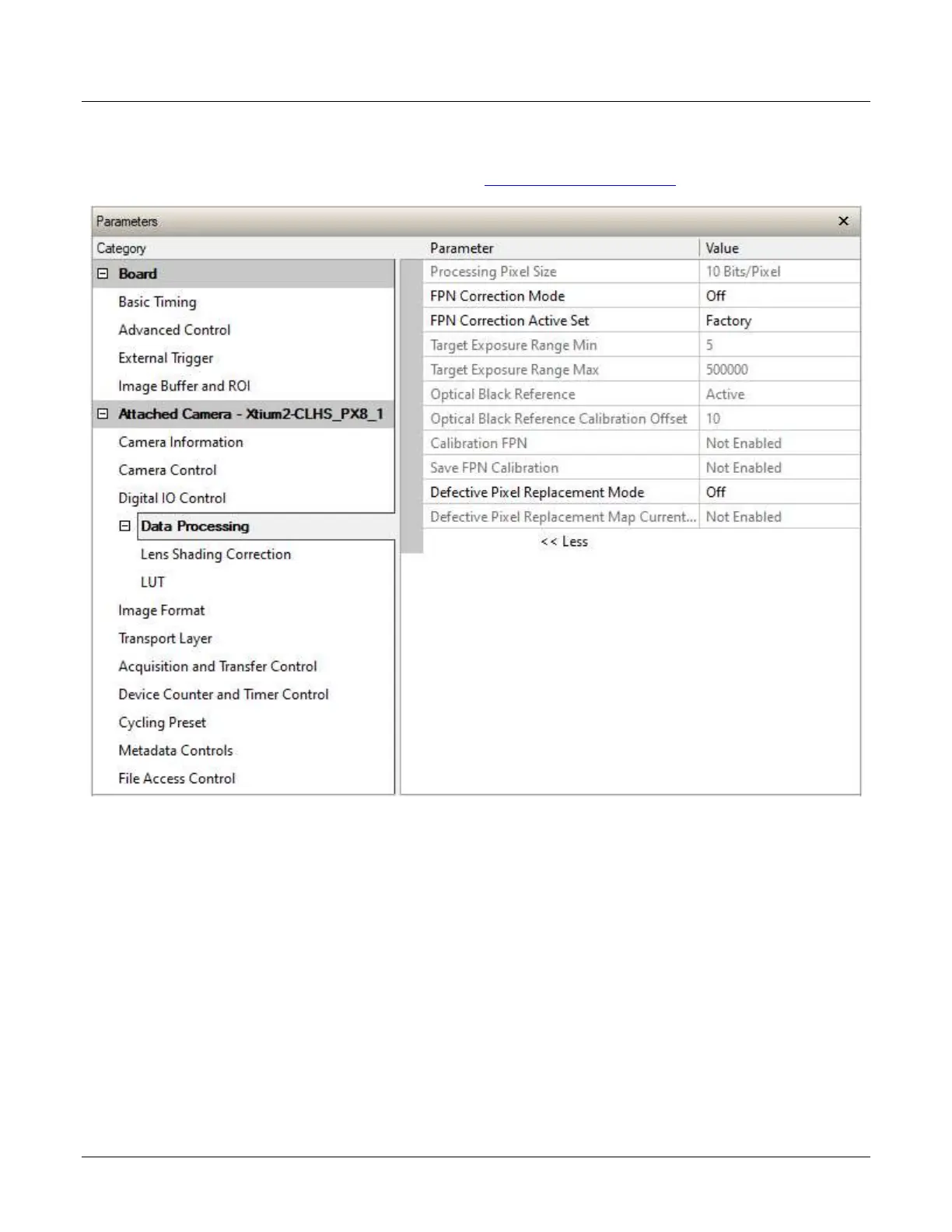This screenshot has height=1232, width=952.
Task: Select Optical Black Reference Calibration Offset label
Action: pos(558,418)
